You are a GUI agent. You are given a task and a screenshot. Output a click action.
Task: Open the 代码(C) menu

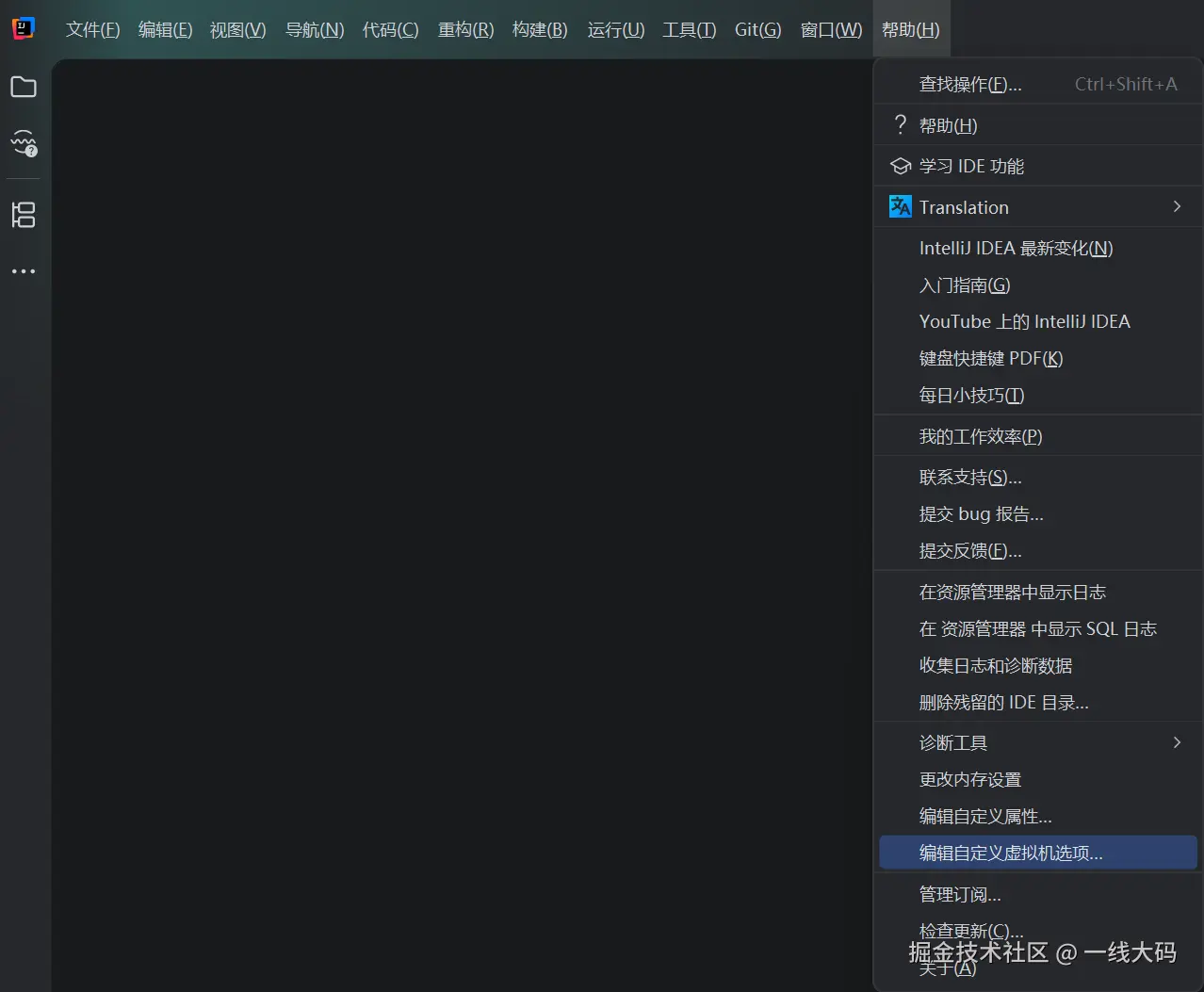[390, 30]
